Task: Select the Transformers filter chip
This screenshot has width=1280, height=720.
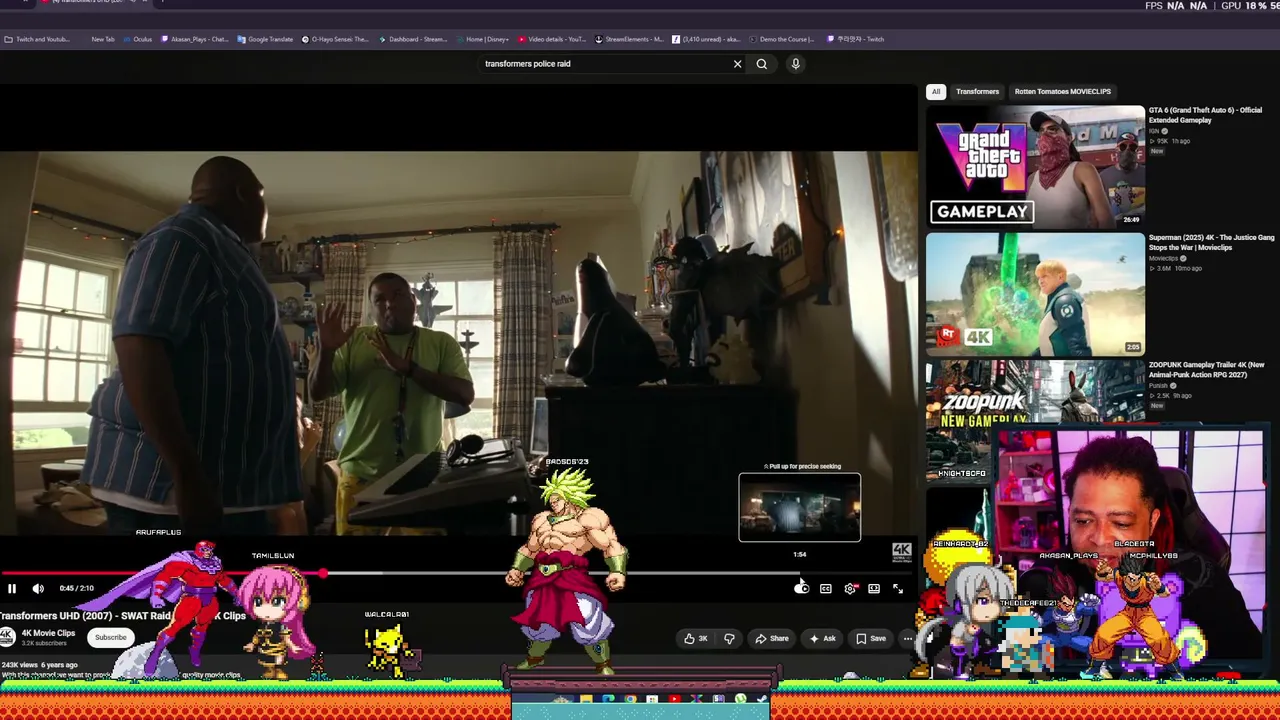Action: pyautogui.click(x=977, y=92)
